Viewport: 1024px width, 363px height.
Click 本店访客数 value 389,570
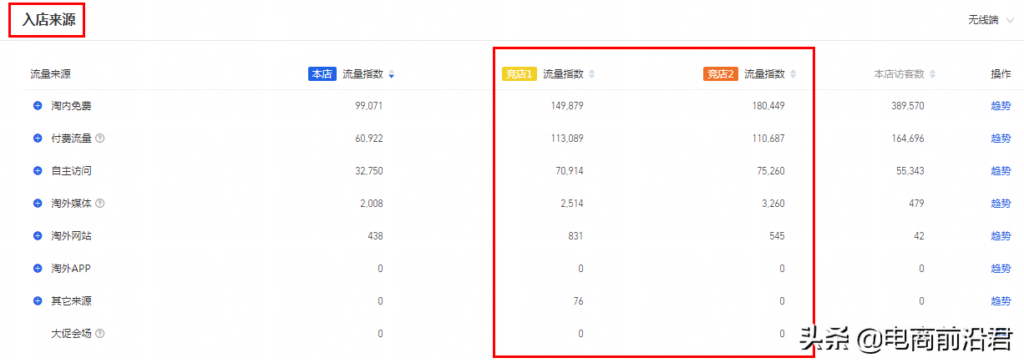pos(908,105)
